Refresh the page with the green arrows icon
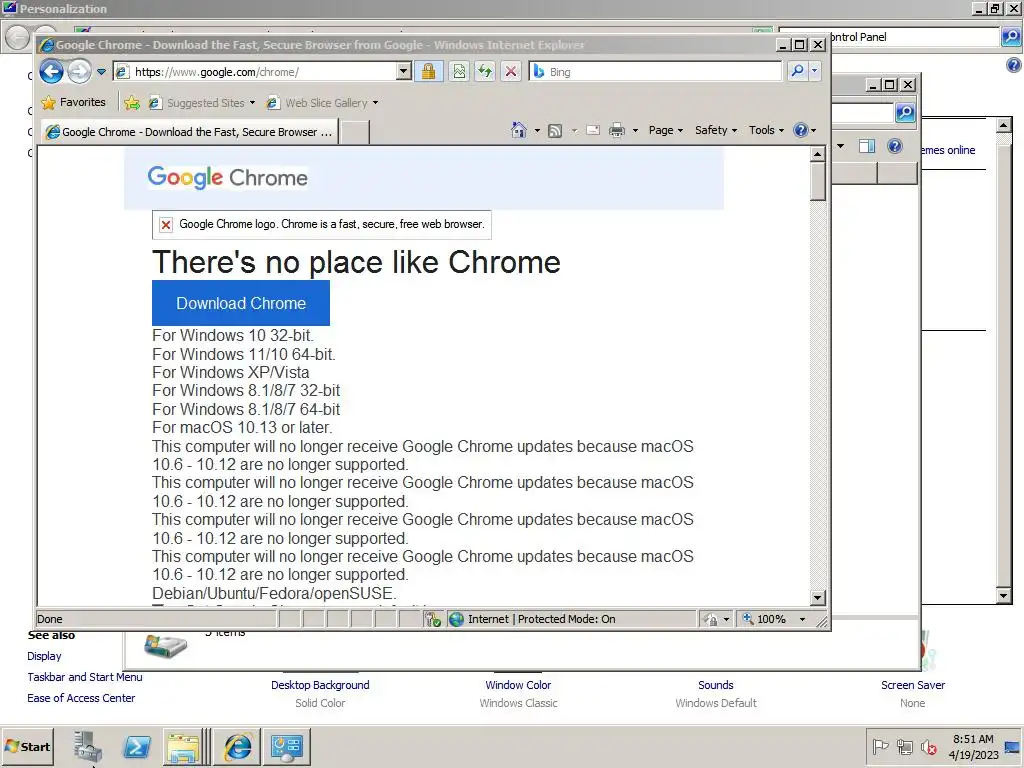This screenshot has height=768, width=1024. click(485, 71)
